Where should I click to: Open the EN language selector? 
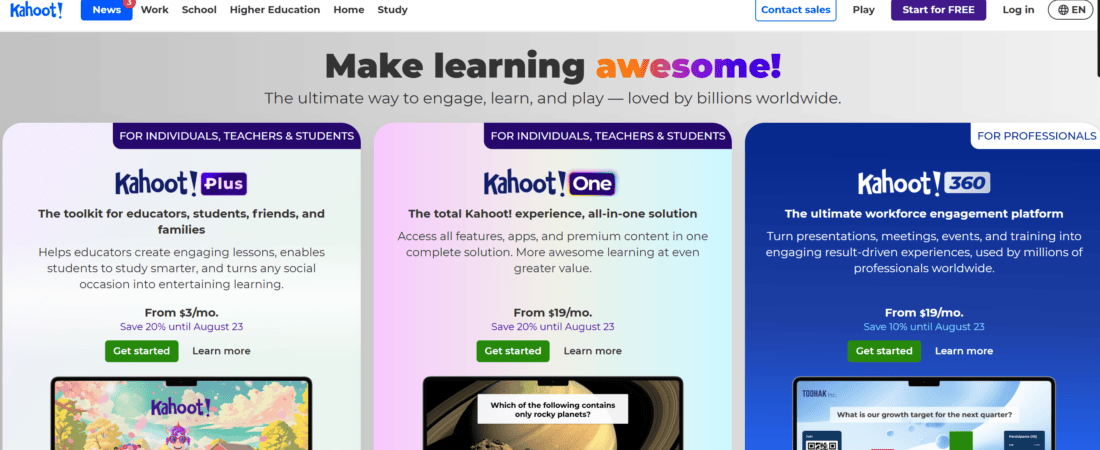pyautogui.click(x=1071, y=10)
